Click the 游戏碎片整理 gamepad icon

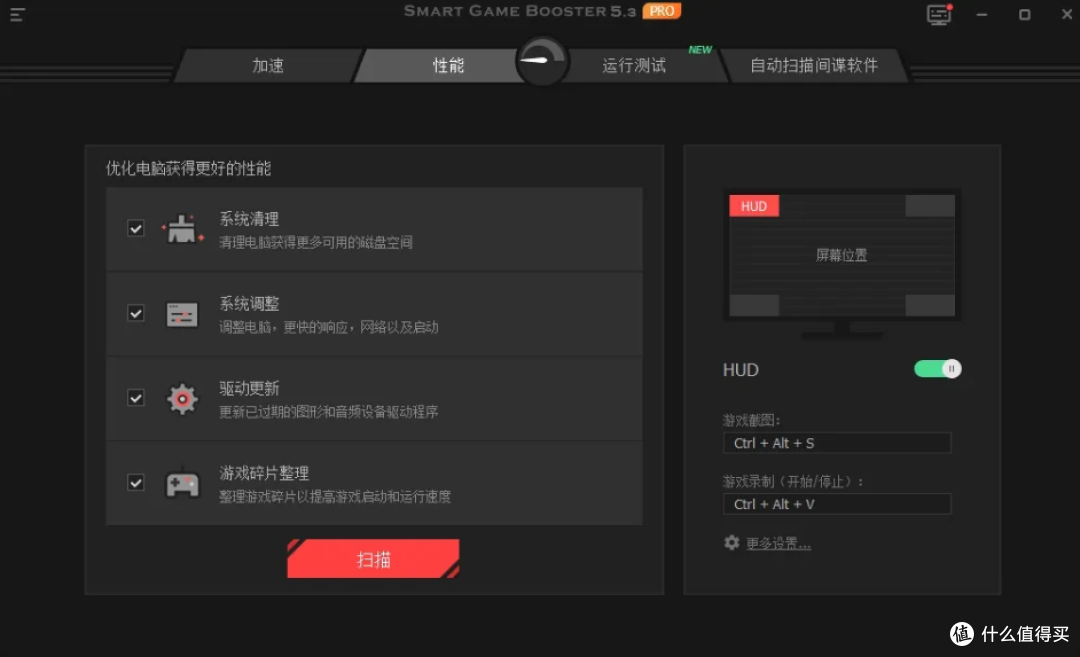click(x=182, y=483)
